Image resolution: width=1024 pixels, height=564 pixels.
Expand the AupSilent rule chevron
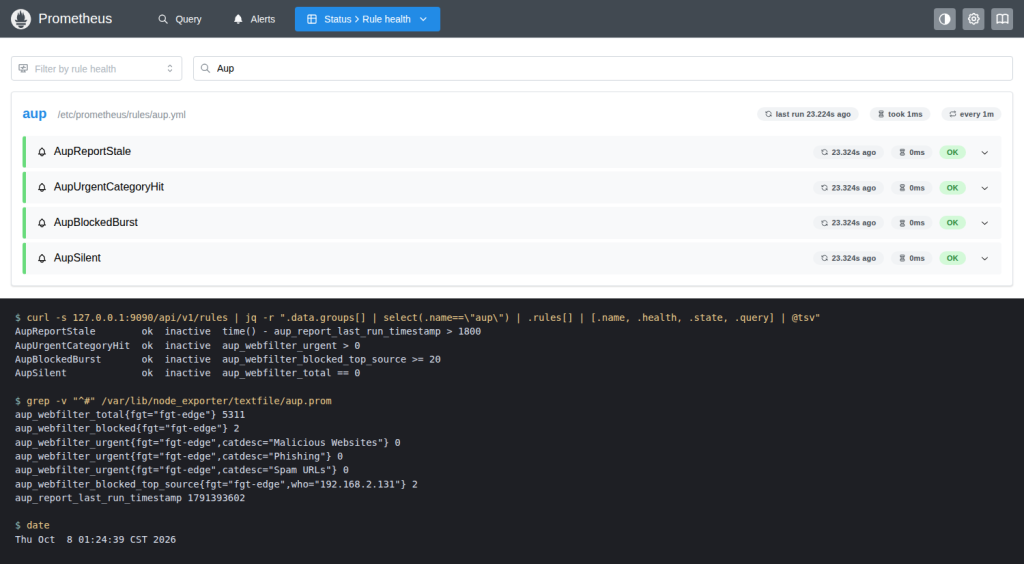click(x=985, y=258)
